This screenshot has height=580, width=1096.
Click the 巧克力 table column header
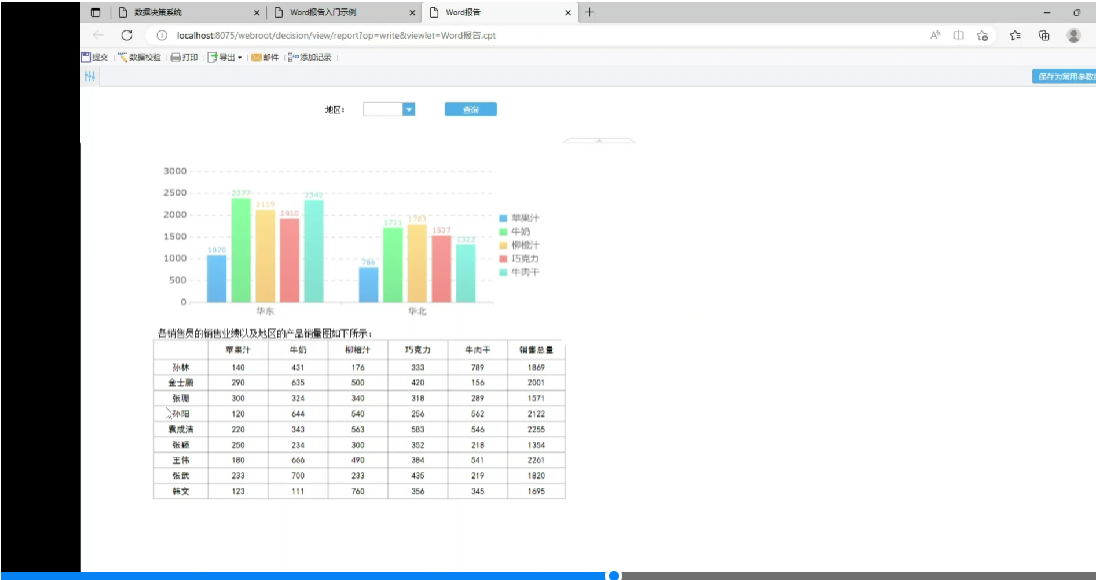pos(418,350)
